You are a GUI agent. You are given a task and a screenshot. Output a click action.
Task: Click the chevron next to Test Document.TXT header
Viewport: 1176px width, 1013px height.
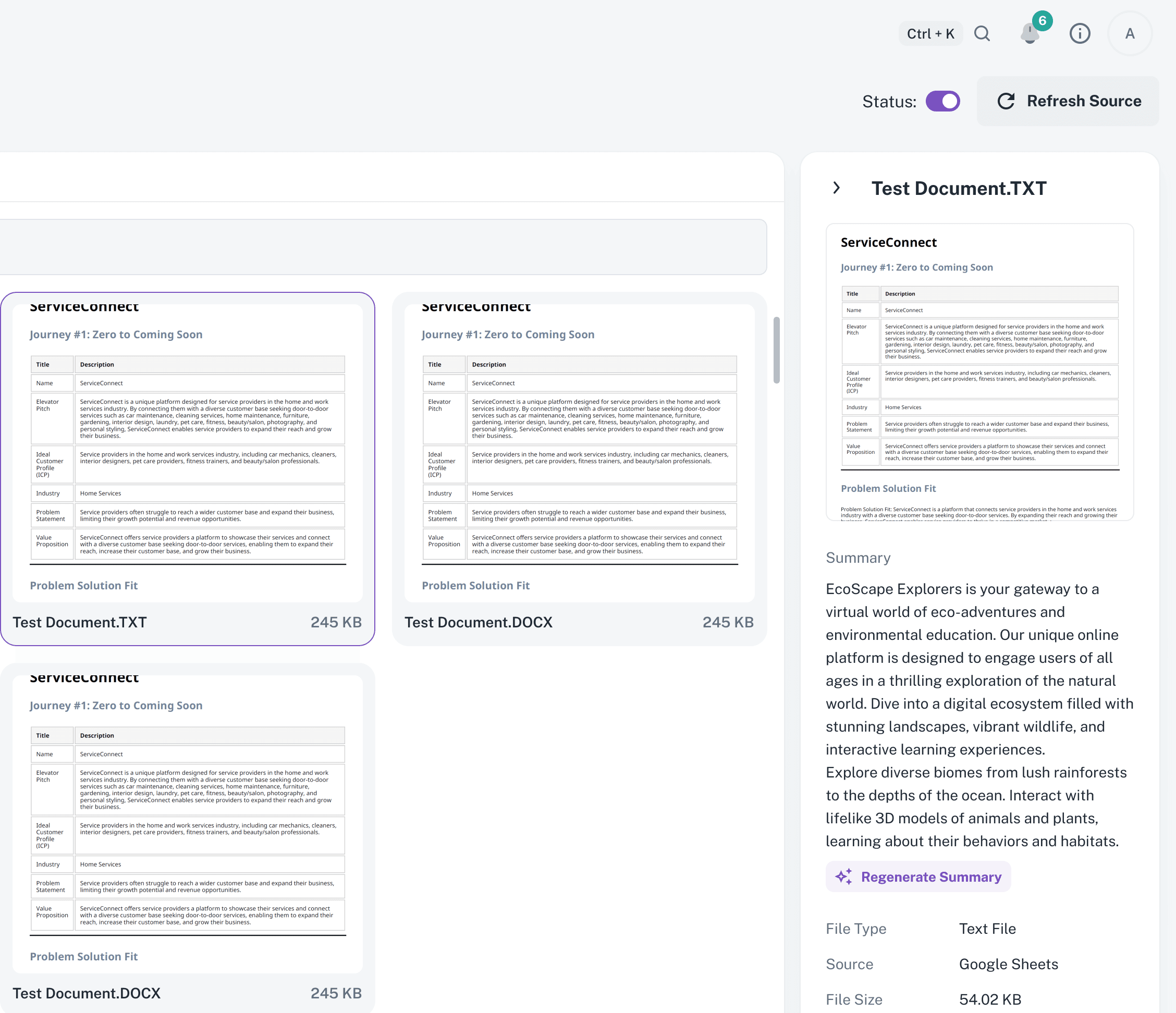[836, 188]
